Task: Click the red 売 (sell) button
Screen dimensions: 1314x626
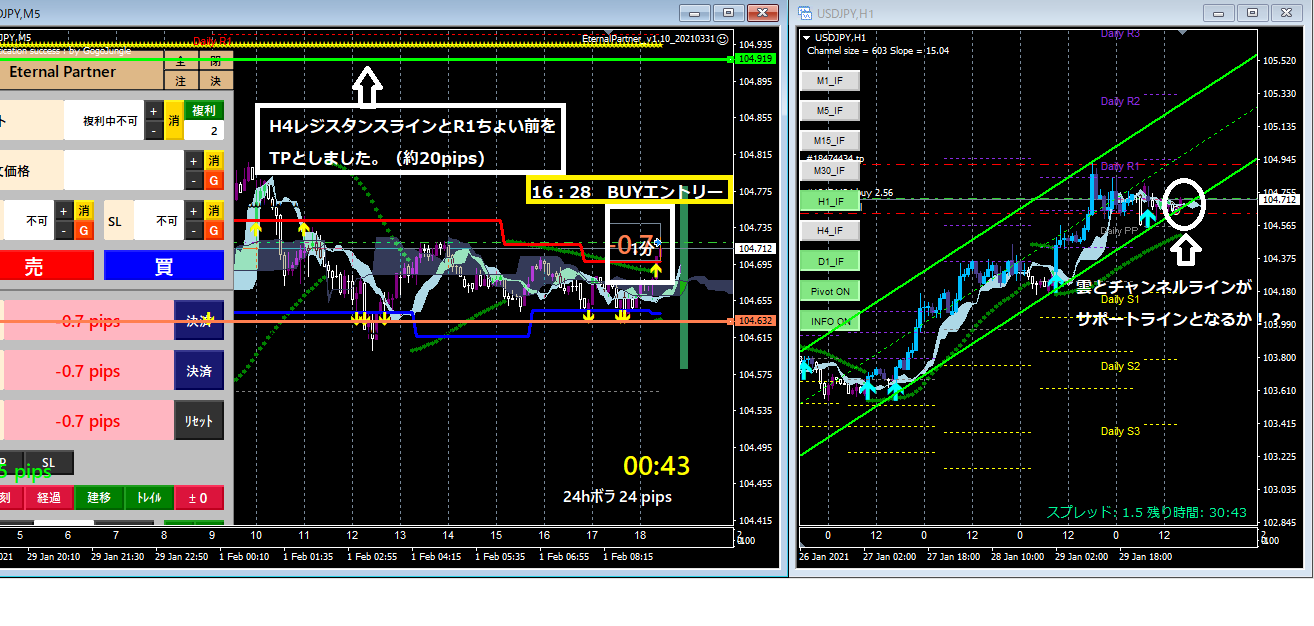Action: (x=46, y=265)
